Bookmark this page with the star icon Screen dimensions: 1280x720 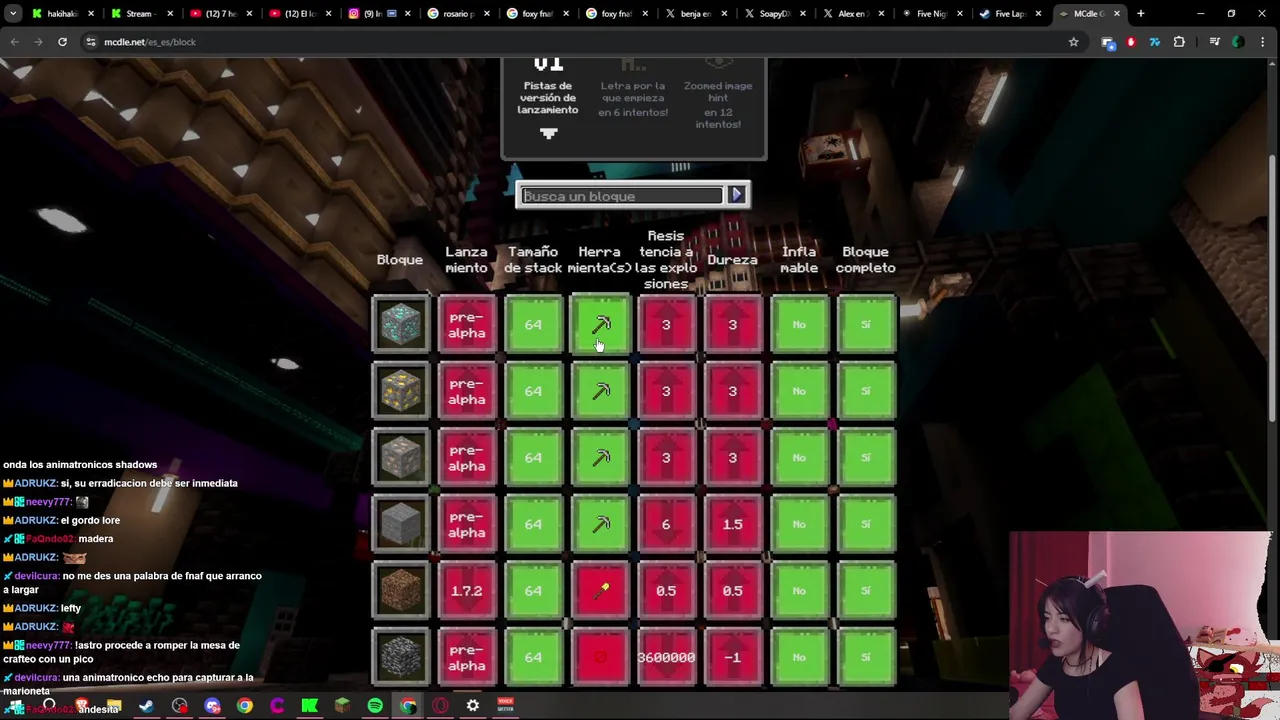1073,42
